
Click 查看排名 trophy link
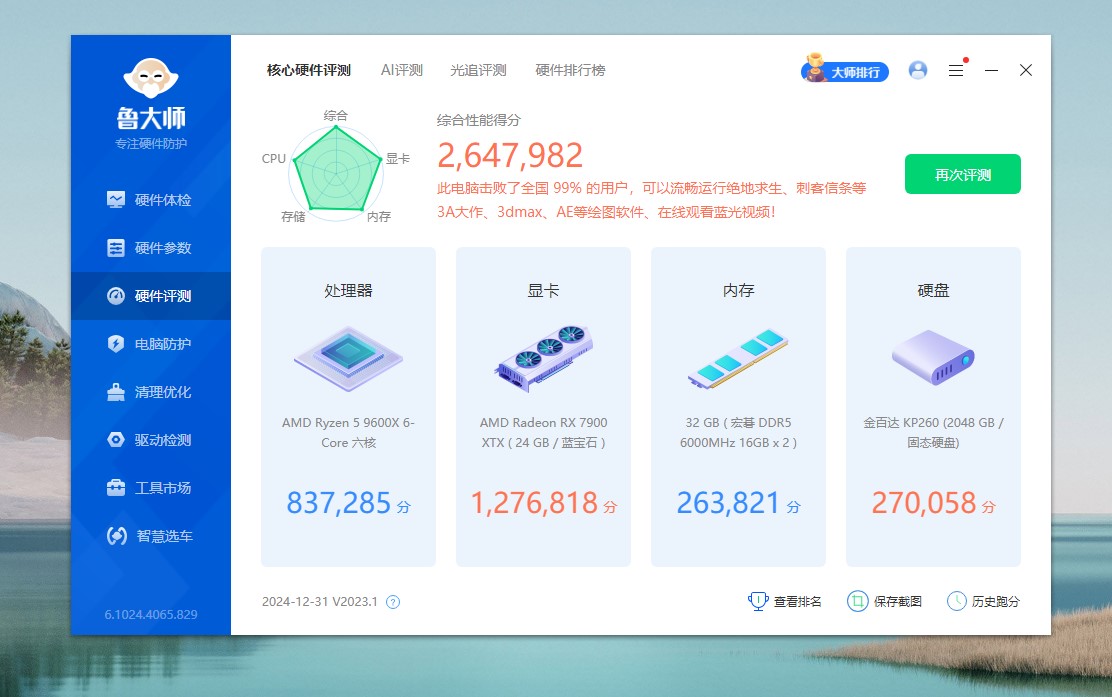click(785, 601)
